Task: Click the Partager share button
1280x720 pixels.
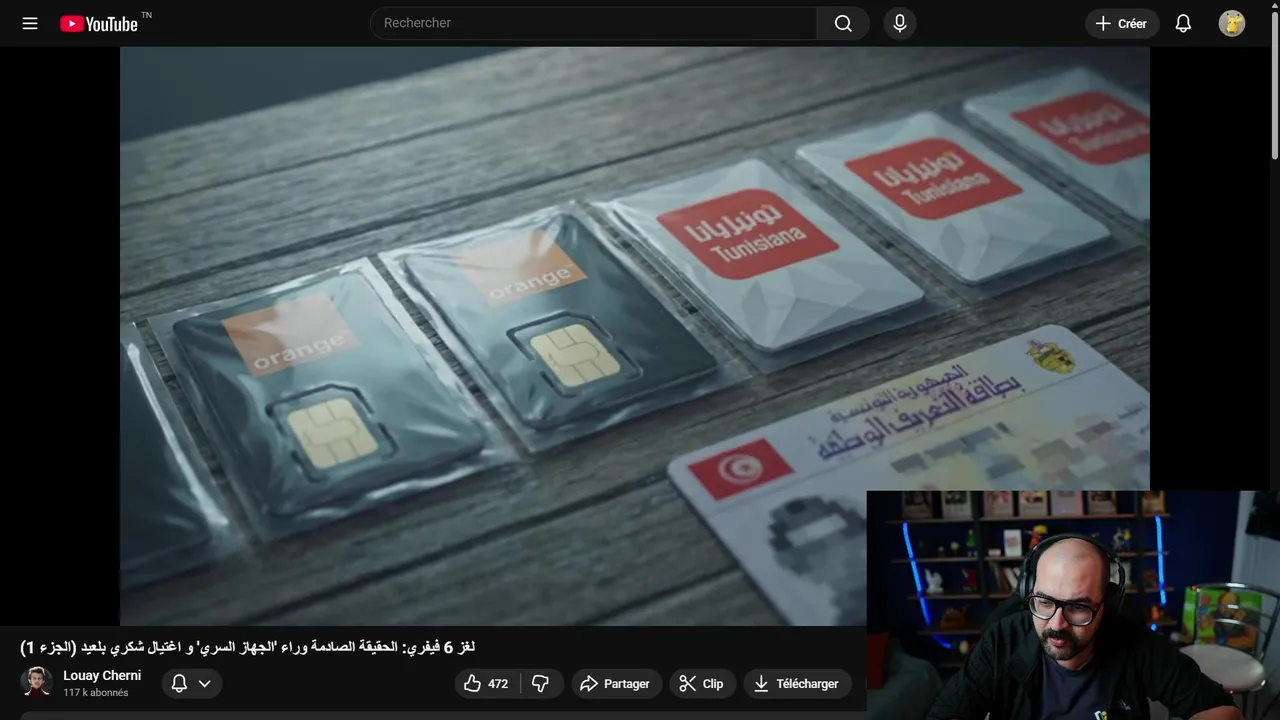Action: [616, 684]
